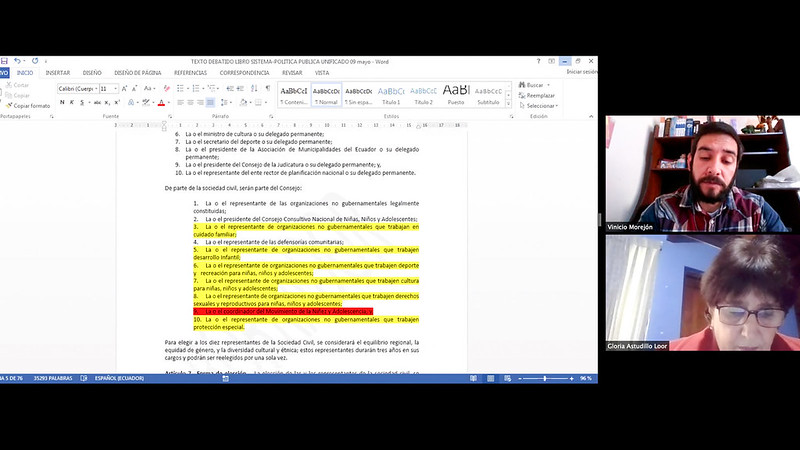Show or hide paragraph marks (¶)

[268, 89]
